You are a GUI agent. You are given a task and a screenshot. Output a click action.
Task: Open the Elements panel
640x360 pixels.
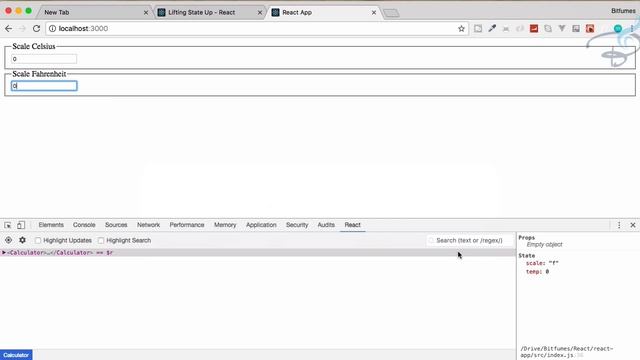51,225
